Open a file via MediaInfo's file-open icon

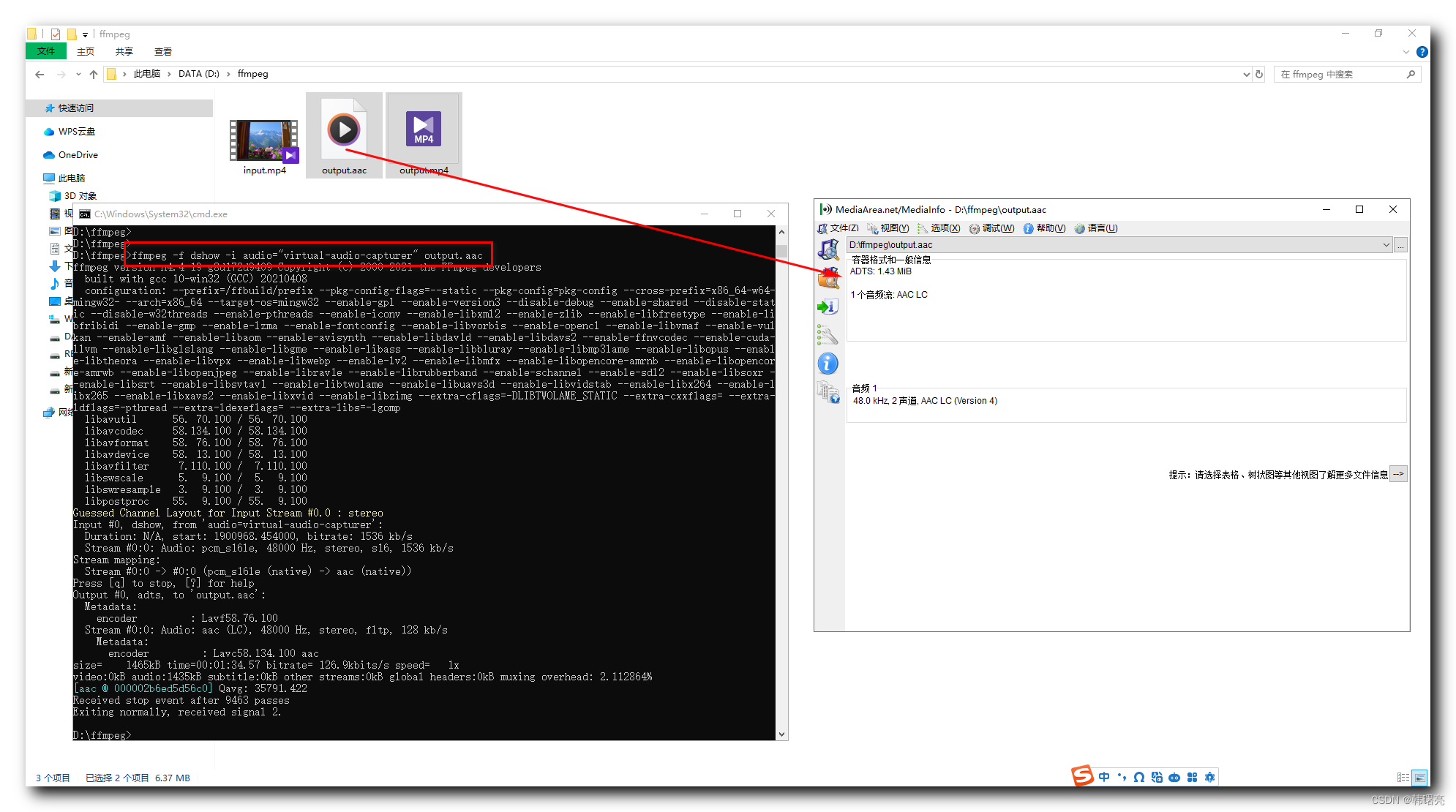(x=829, y=249)
